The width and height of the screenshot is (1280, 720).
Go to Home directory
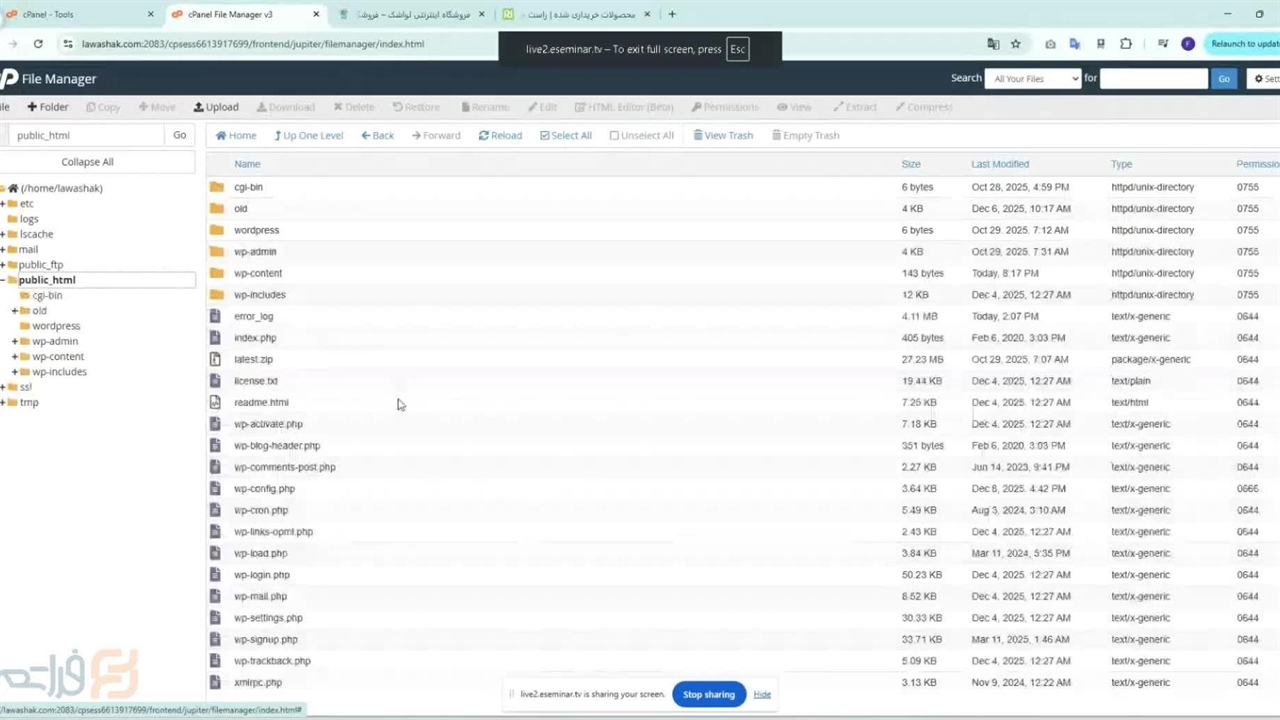click(236, 135)
